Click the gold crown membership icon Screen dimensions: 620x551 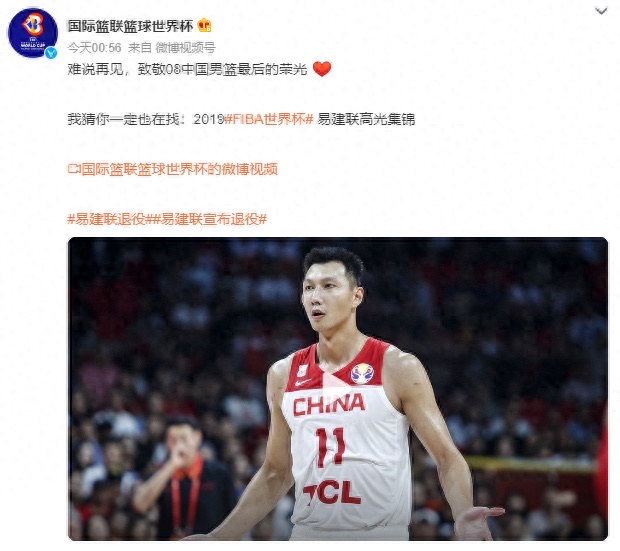pos(204,26)
